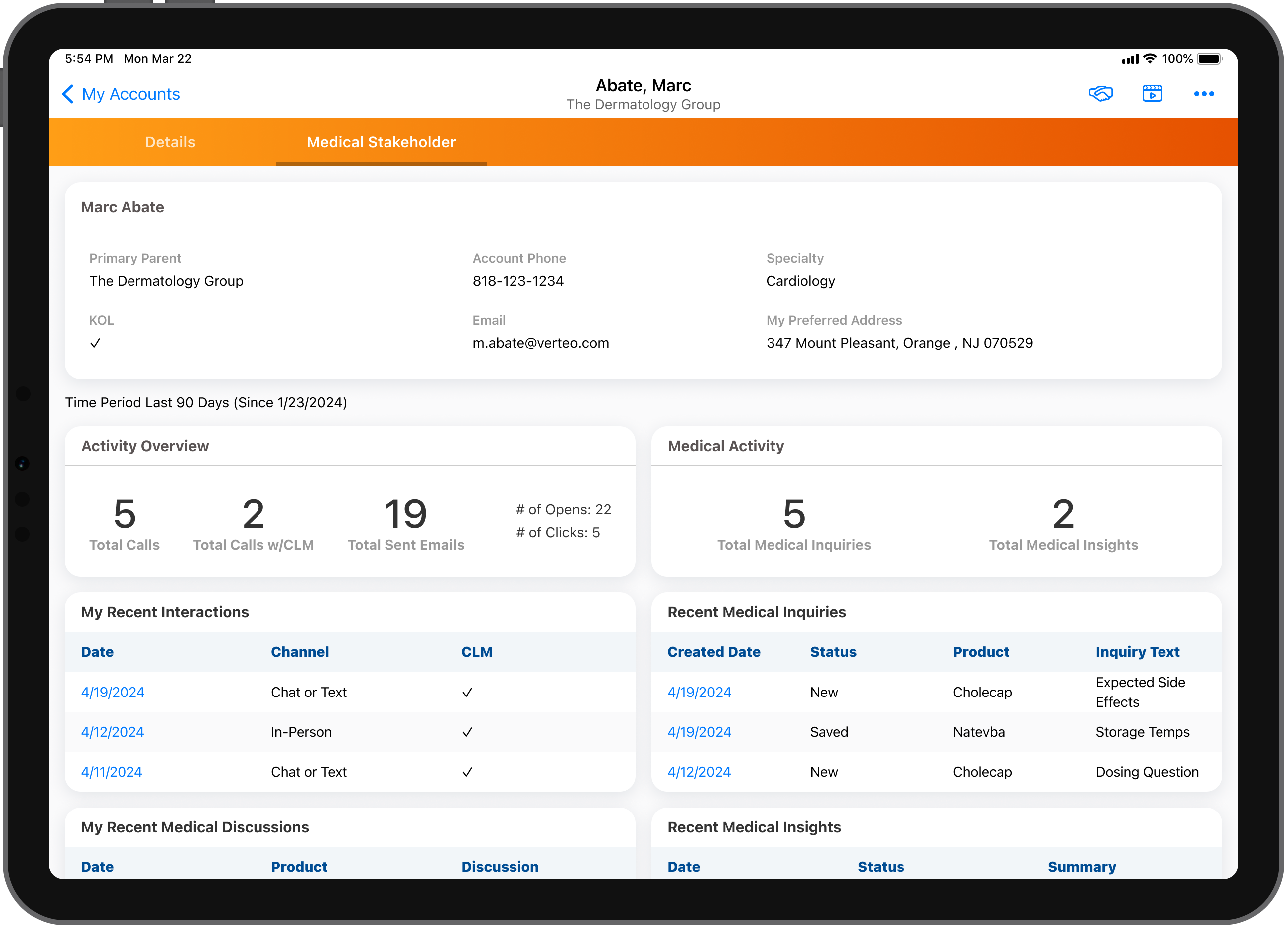
Task: Open the media player icon in the header
Action: [x=1152, y=93]
